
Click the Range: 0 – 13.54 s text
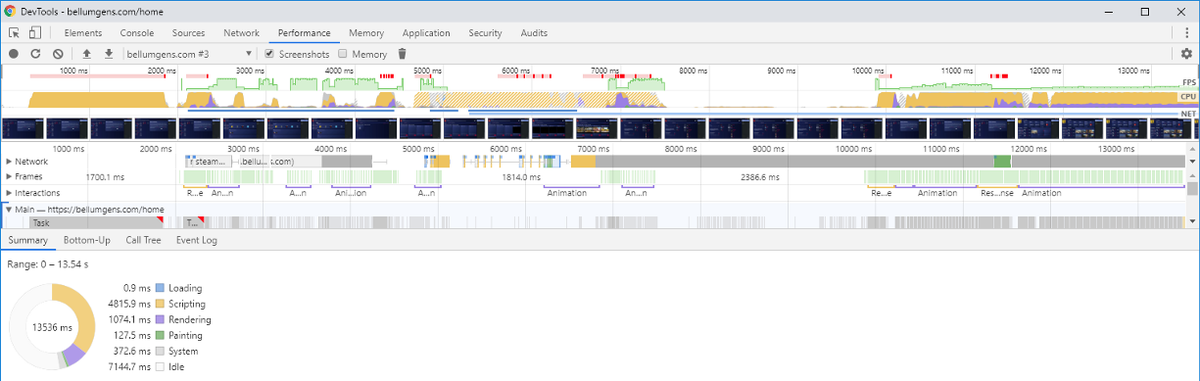(x=47, y=264)
